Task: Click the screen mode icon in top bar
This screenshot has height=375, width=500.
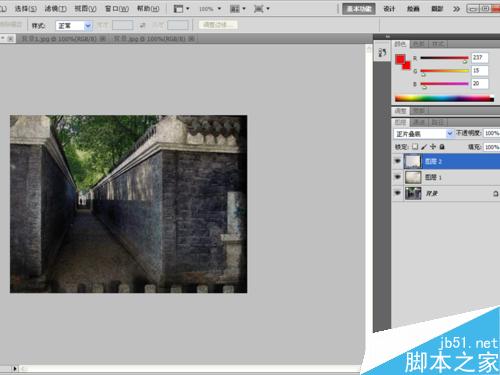Action: click(x=261, y=9)
